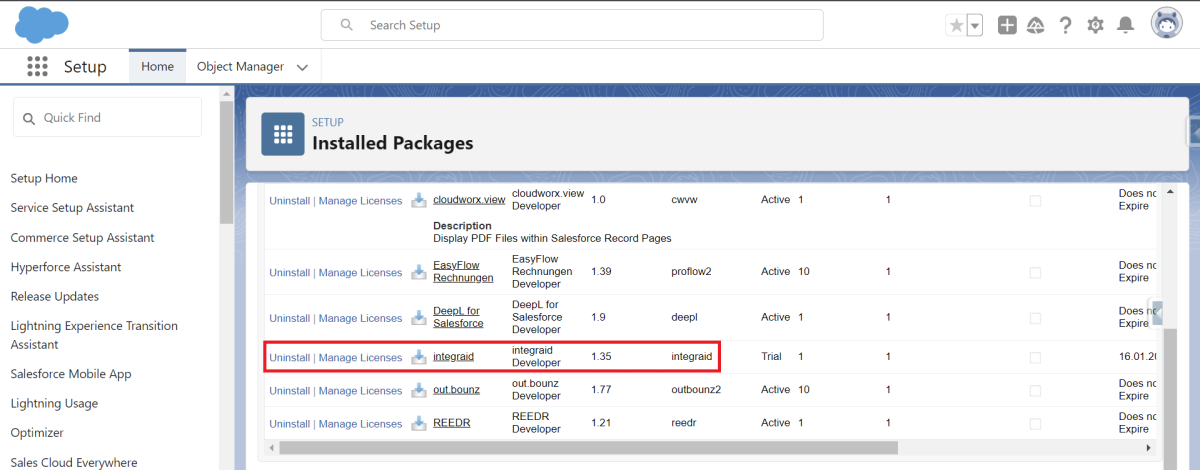The height and width of the screenshot is (470, 1200).
Task: Toggle the checkbox in the cloudworx.view row
Action: click(x=1035, y=200)
